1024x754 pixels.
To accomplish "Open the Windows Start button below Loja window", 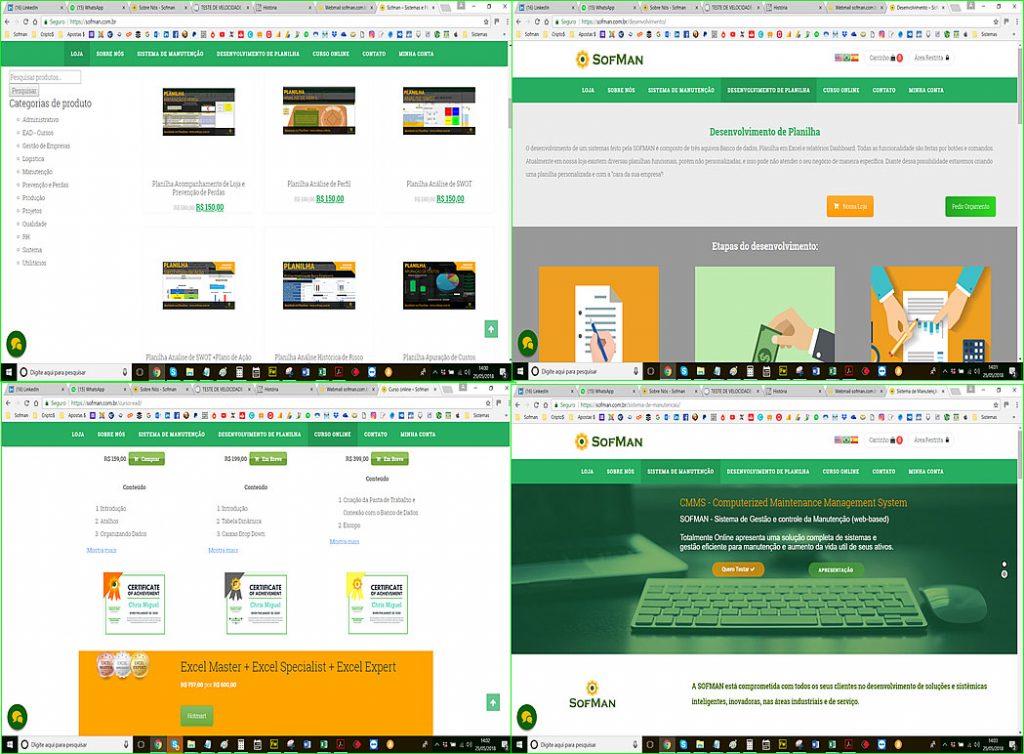I will [x=9, y=372].
